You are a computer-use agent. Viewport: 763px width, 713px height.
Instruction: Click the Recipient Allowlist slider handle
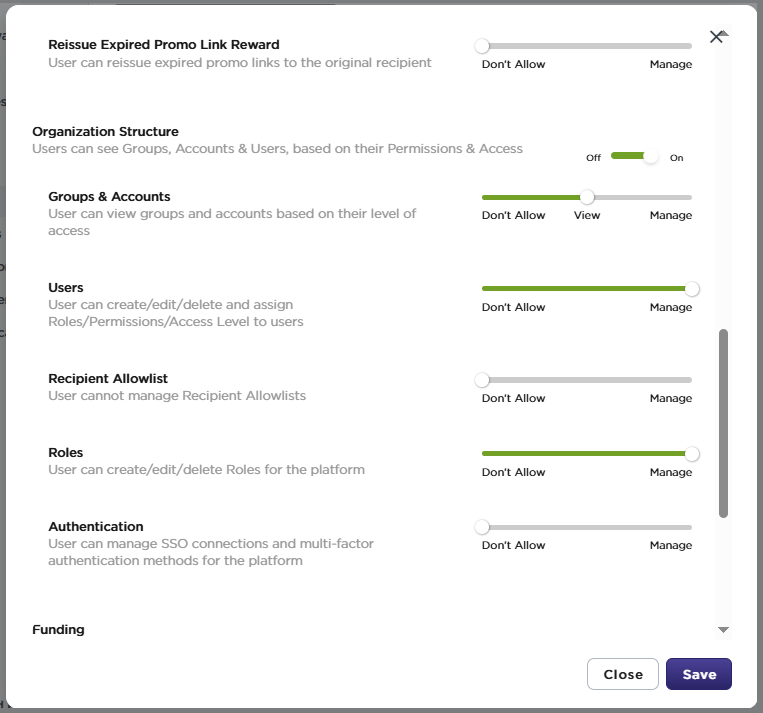[482, 380]
